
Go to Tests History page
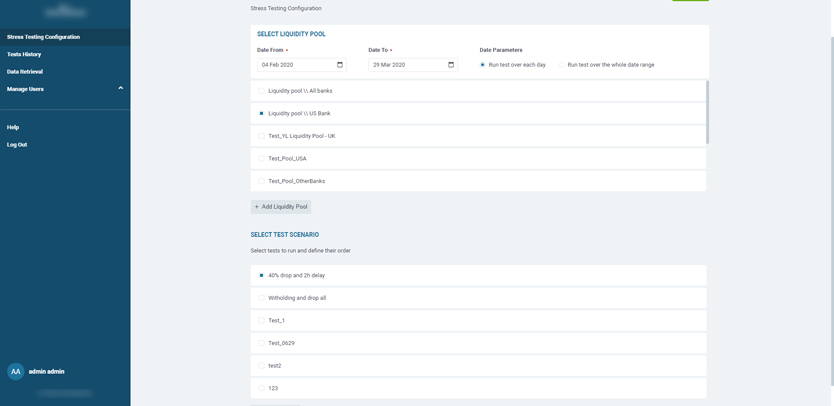(x=24, y=54)
